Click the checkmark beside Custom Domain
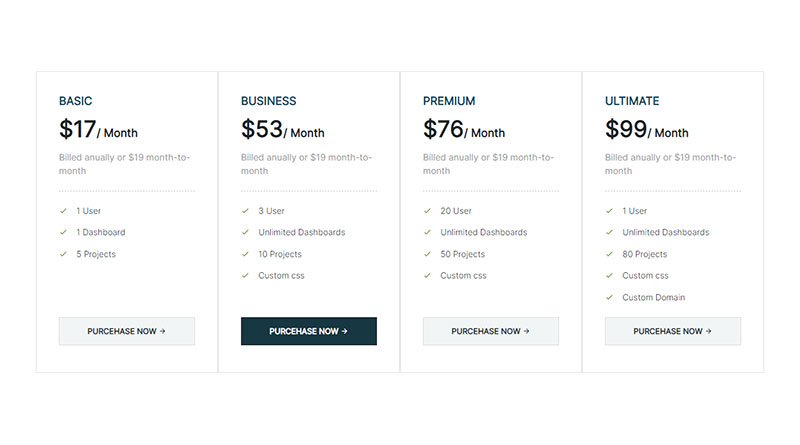This screenshot has height=445, width=800. [x=609, y=297]
